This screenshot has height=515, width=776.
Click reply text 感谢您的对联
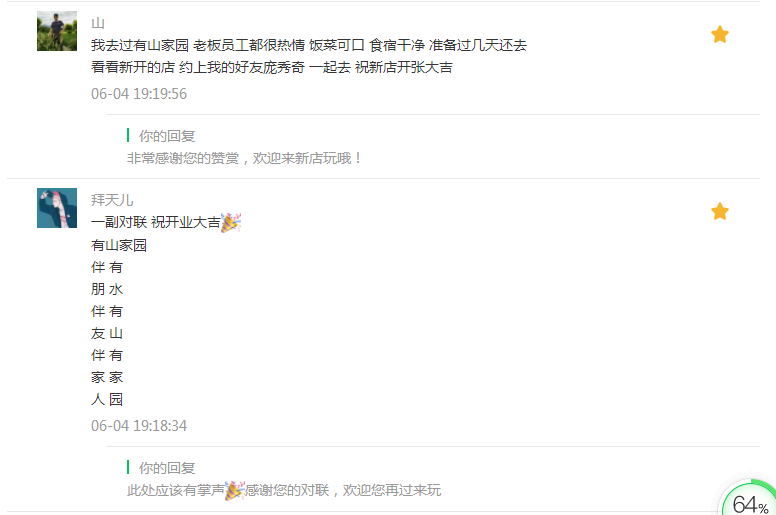point(287,490)
